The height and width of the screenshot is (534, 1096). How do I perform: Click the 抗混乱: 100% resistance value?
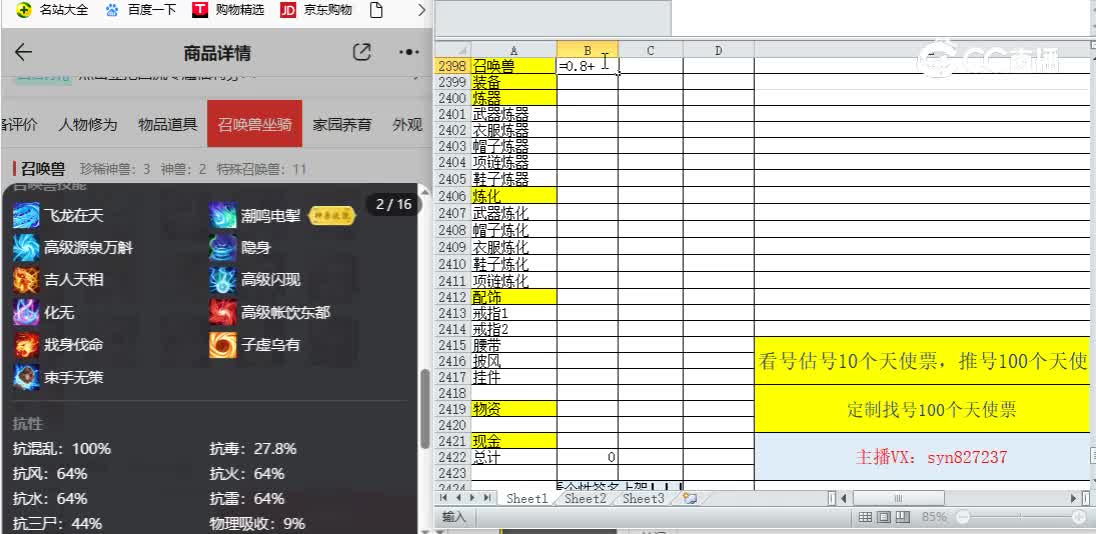tap(62, 448)
